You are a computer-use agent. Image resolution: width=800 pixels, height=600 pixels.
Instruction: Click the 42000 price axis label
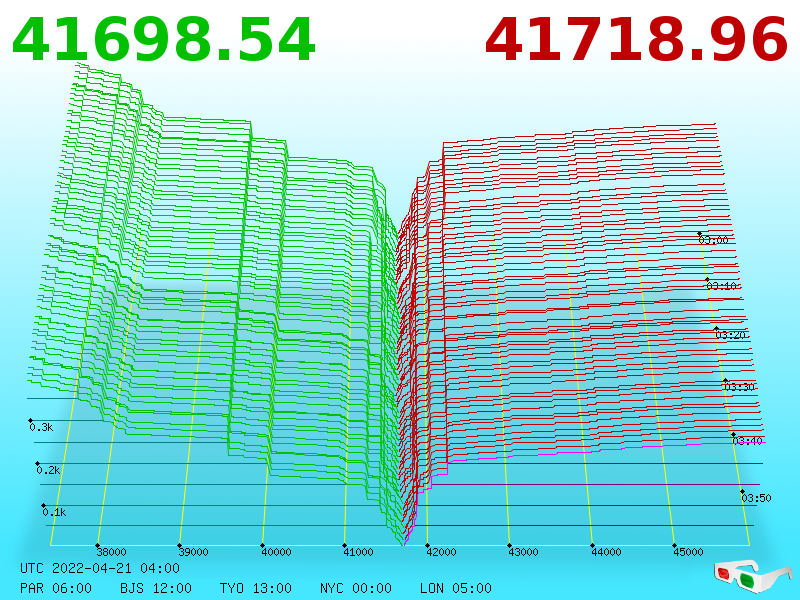[441, 552]
